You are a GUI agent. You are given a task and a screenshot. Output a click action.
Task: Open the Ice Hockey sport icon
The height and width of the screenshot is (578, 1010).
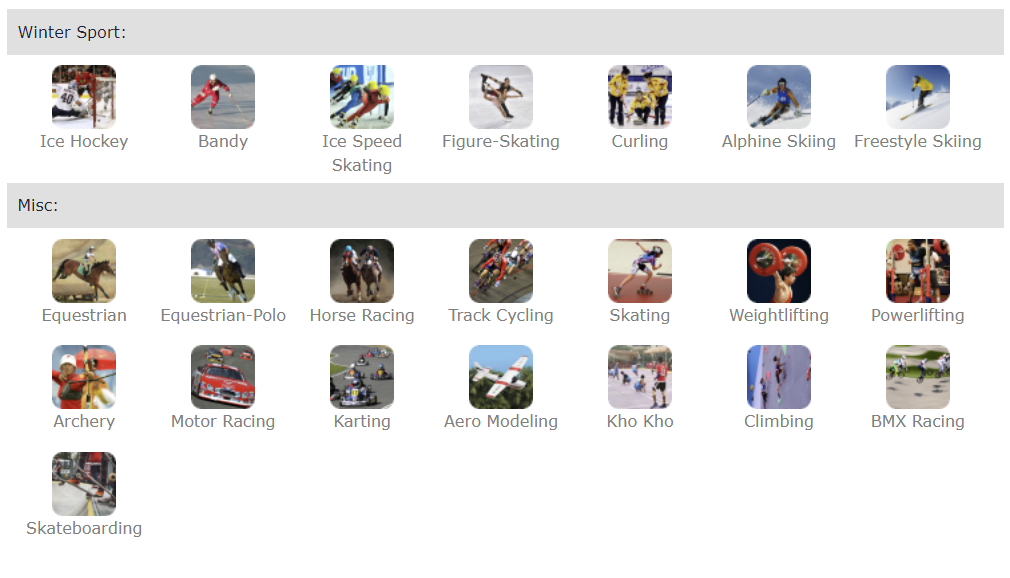84,97
